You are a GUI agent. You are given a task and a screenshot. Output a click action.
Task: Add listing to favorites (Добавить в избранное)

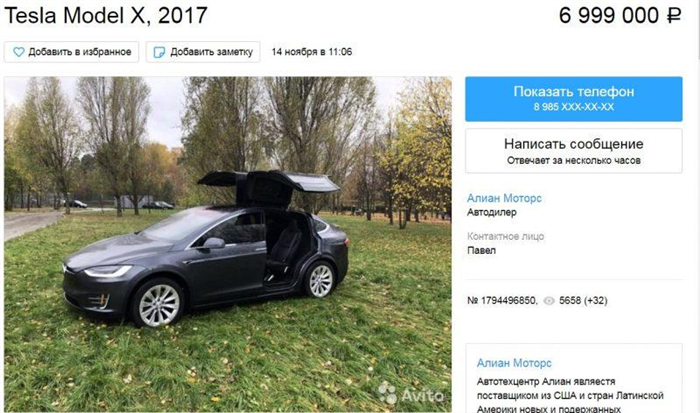[x=71, y=52]
